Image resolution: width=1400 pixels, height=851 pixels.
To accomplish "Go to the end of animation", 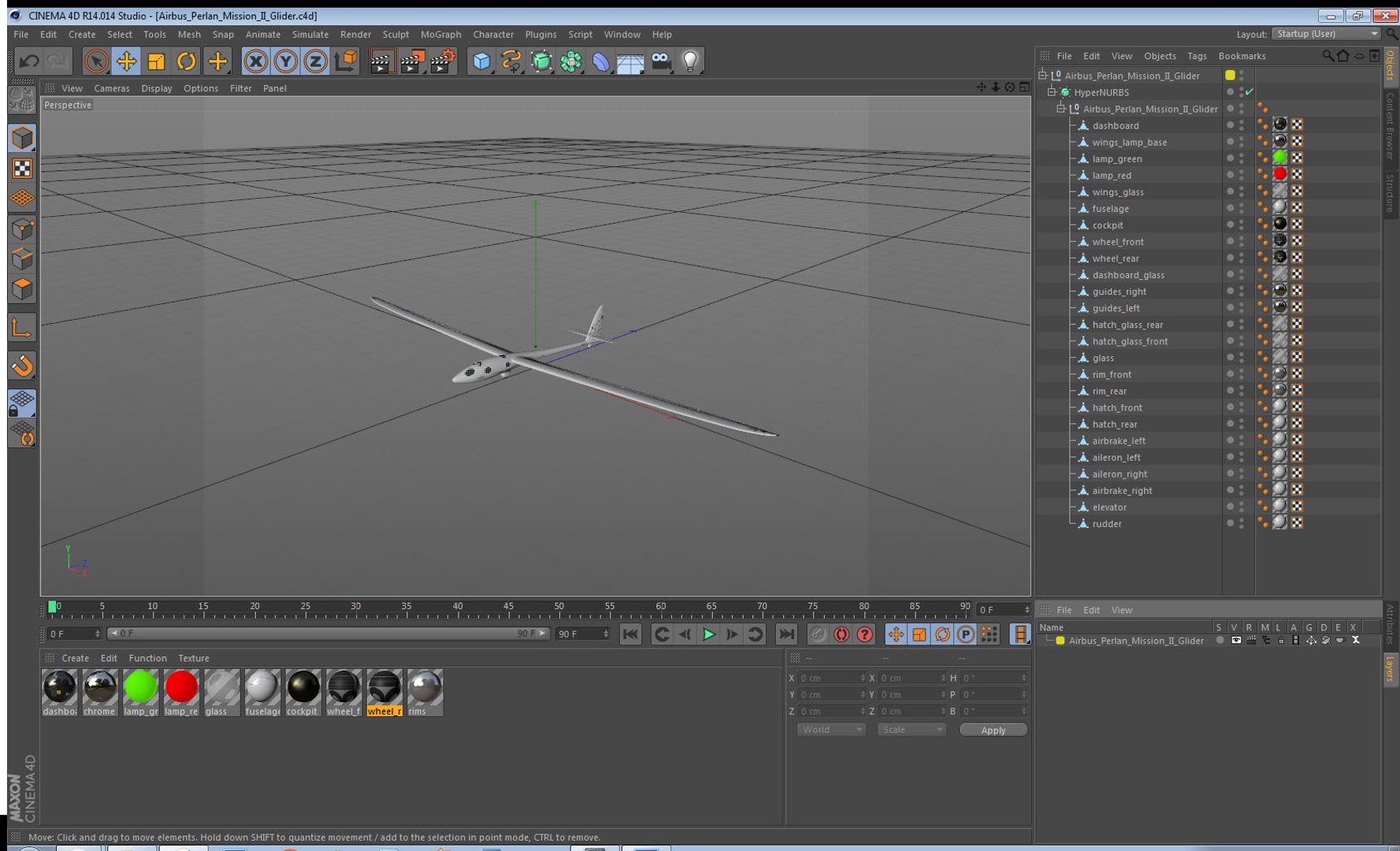I will pyautogui.click(x=786, y=634).
